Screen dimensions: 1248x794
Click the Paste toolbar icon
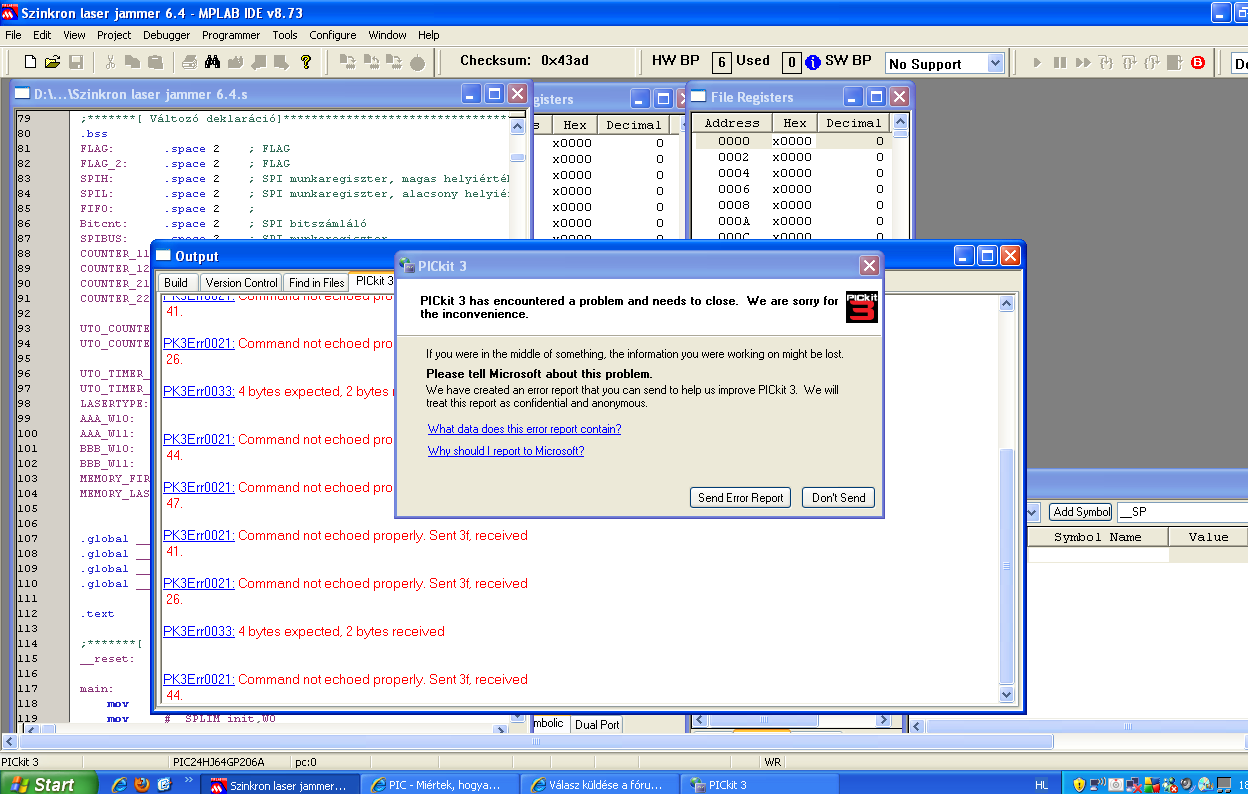pos(155,62)
